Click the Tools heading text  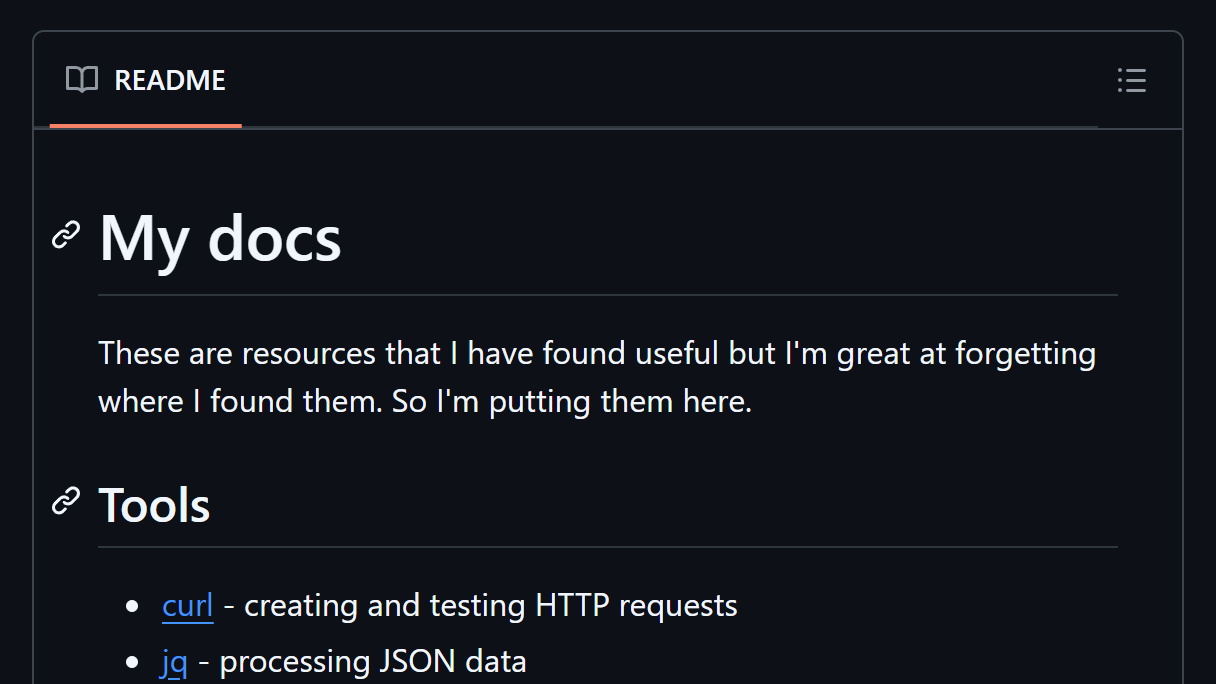(154, 504)
